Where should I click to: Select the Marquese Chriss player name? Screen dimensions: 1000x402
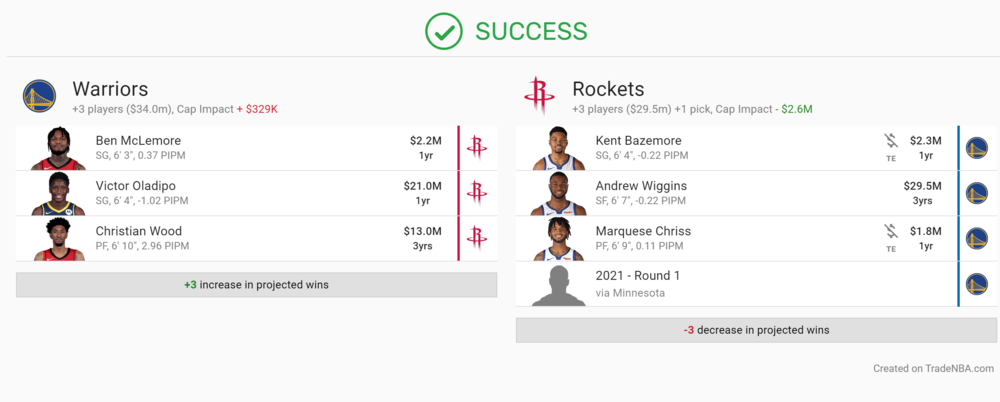643,231
